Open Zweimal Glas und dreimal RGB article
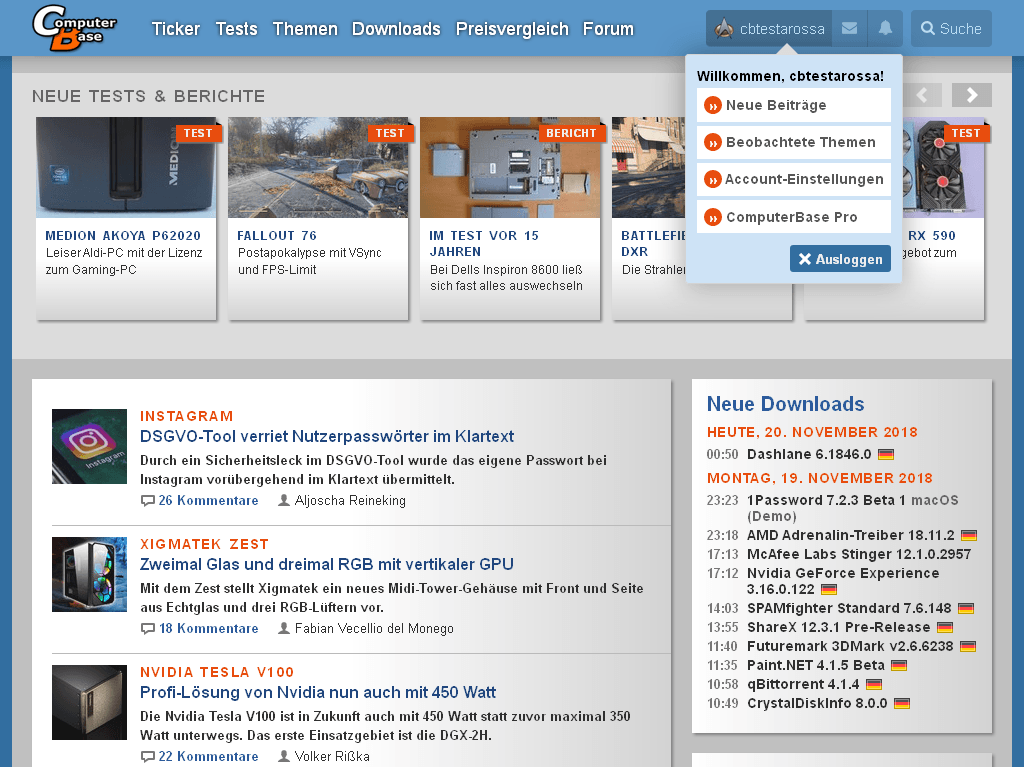The width and height of the screenshot is (1024, 767). 327,564
